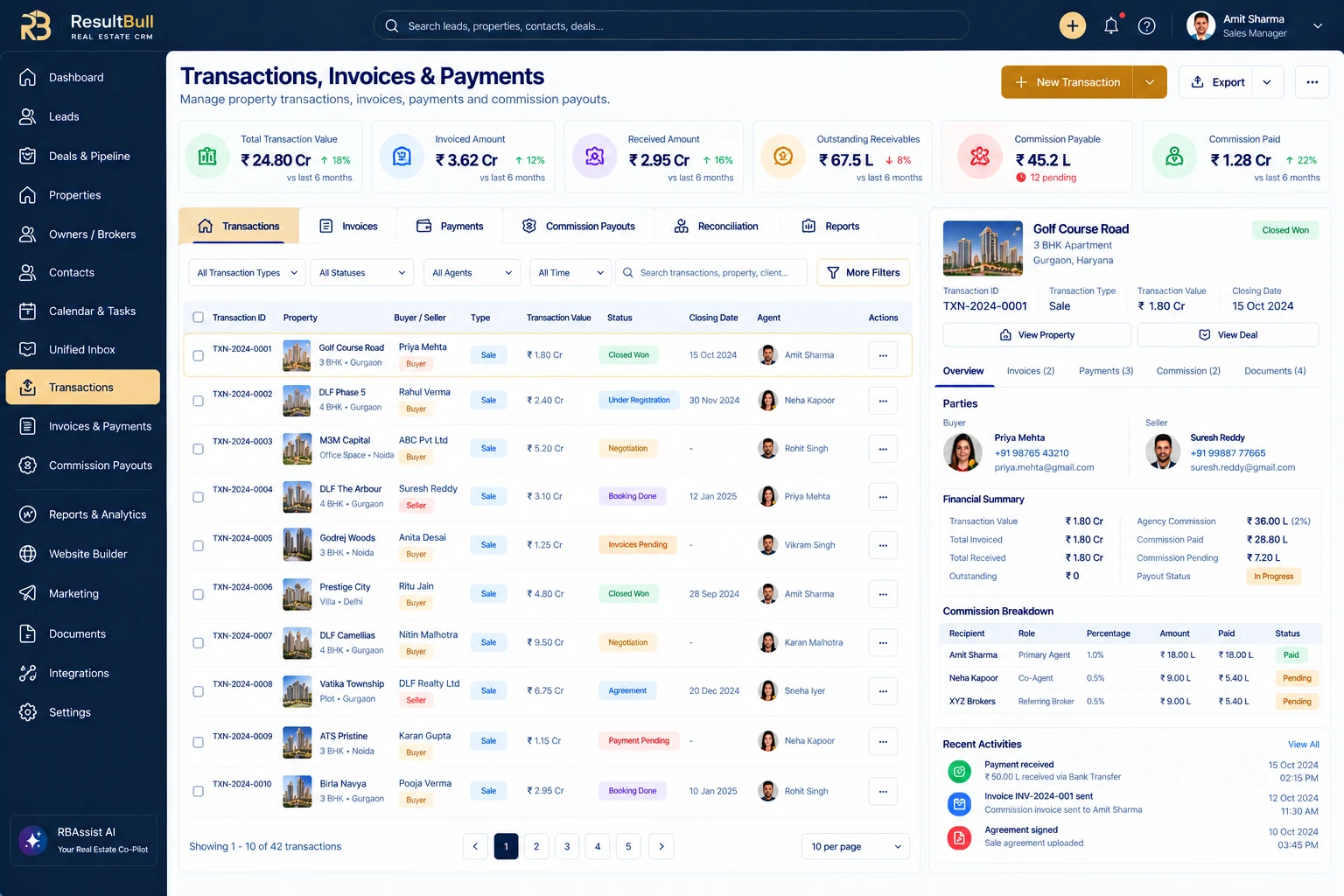The image size is (1344, 896).
Task: Open actions menu for TXN-2024-0008
Action: [x=883, y=691]
